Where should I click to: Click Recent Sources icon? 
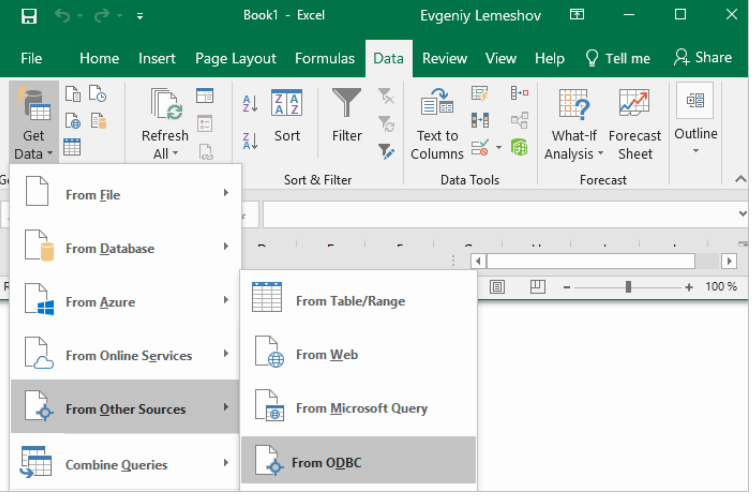(x=98, y=94)
